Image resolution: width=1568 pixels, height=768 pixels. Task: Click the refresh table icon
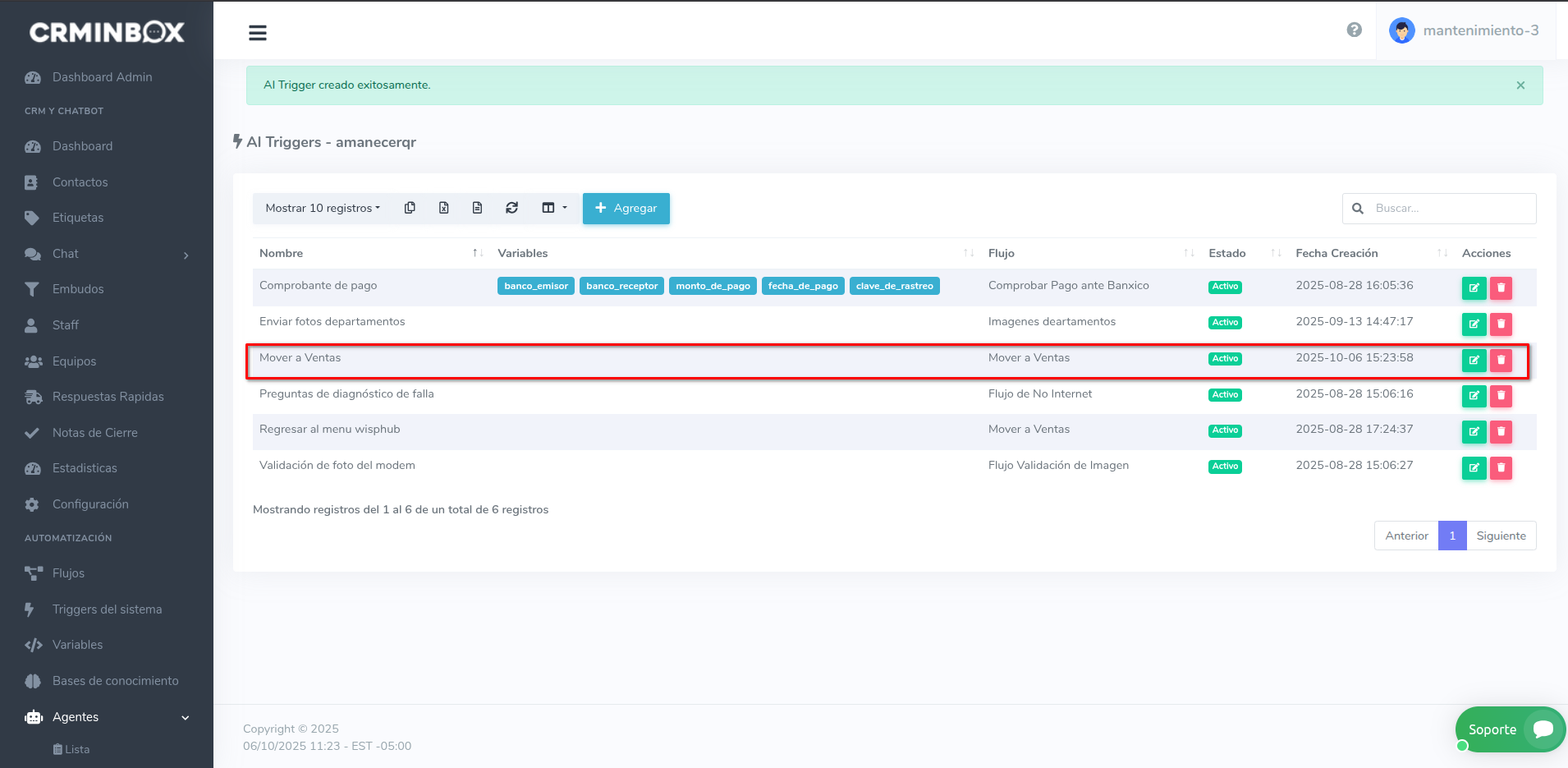511,208
